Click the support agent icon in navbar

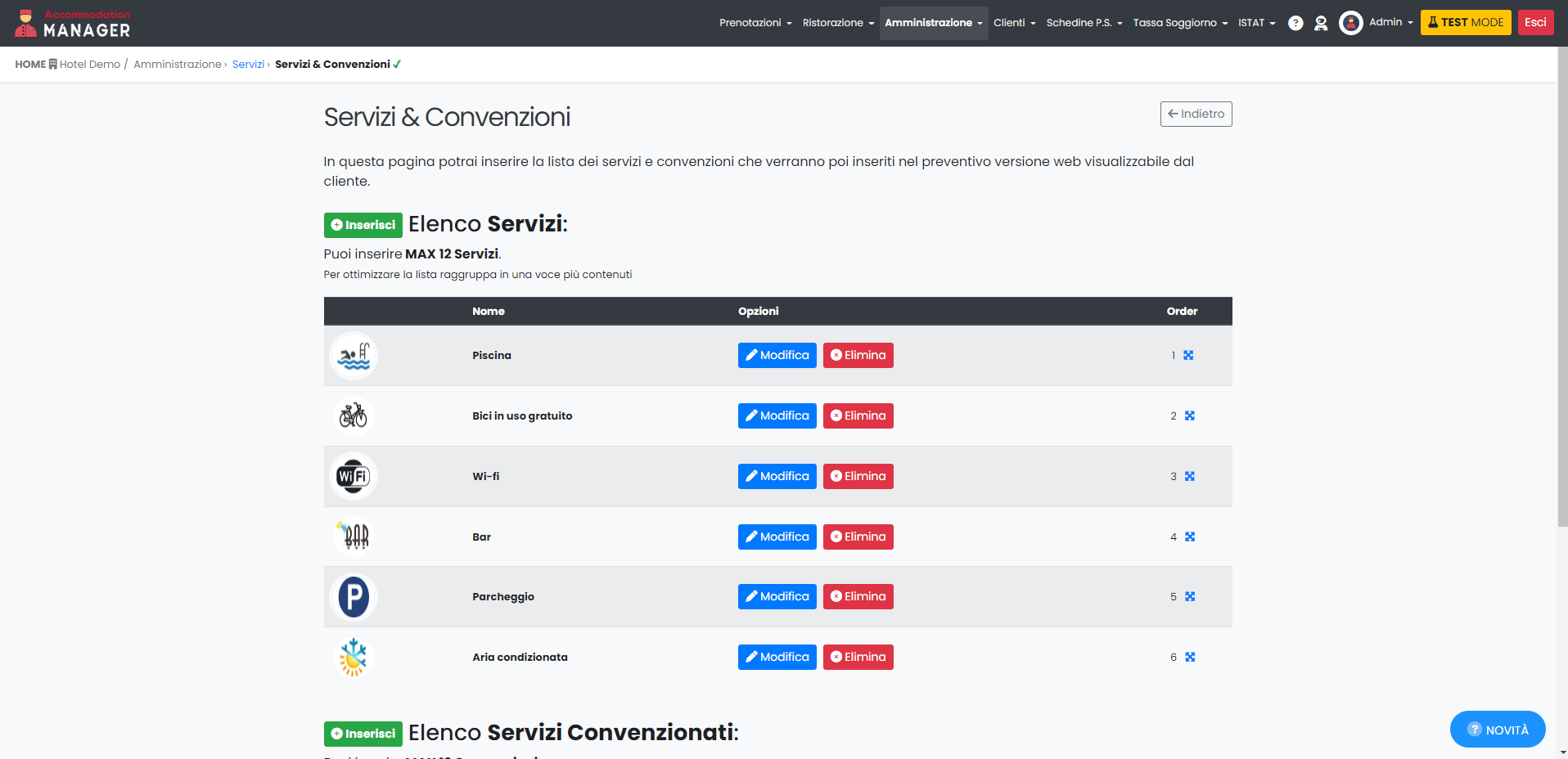click(x=1321, y=23)
